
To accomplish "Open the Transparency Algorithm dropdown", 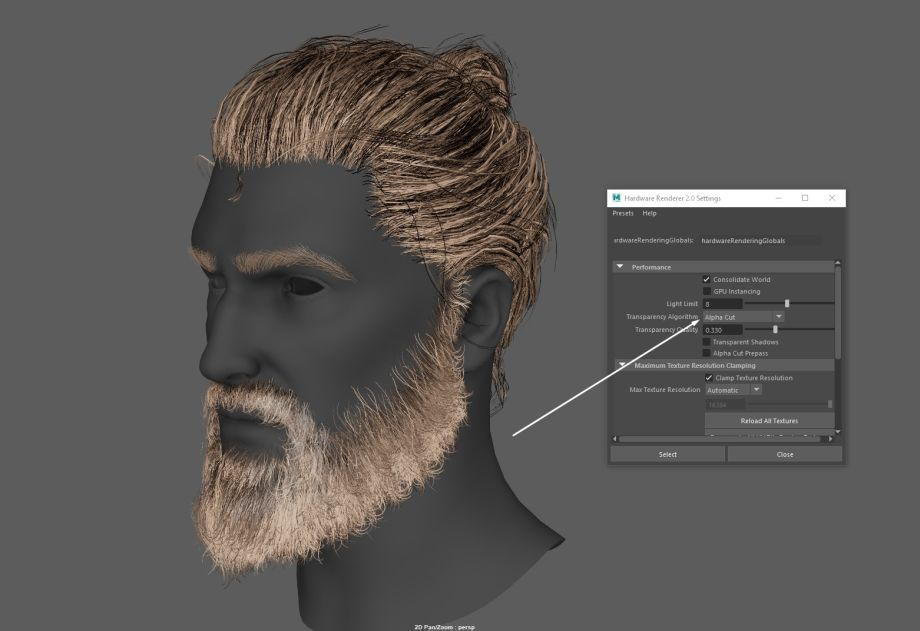I will coord(743,317).
